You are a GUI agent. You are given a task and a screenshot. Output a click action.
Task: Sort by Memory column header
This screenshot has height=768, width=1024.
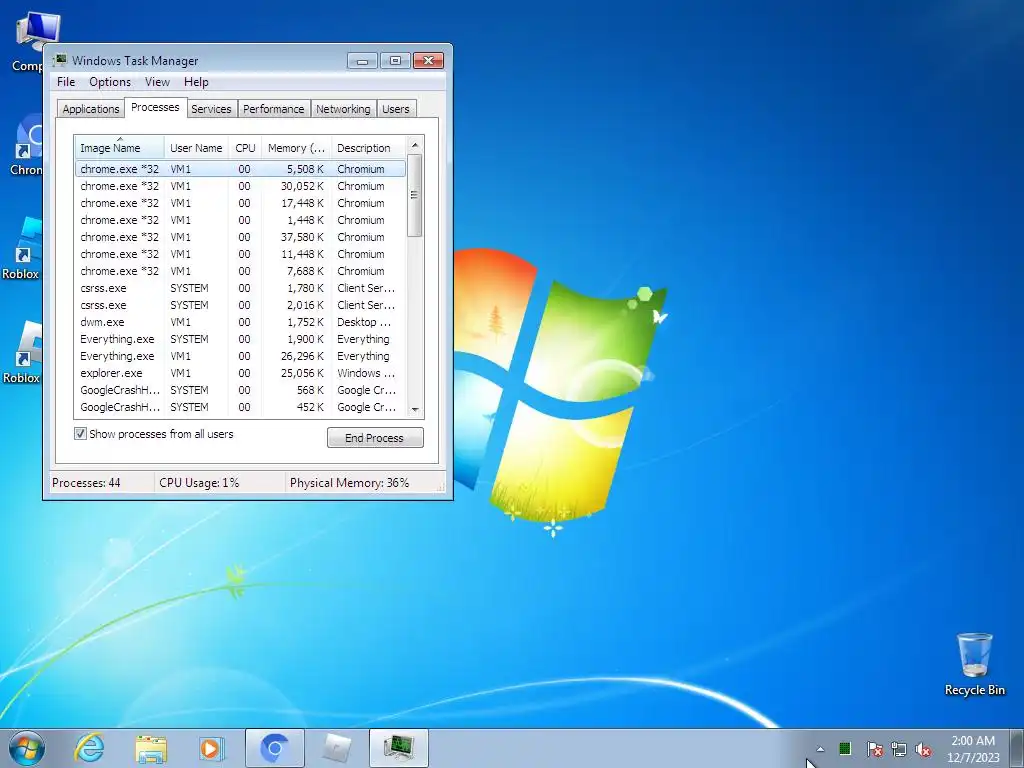pos(296,148)
